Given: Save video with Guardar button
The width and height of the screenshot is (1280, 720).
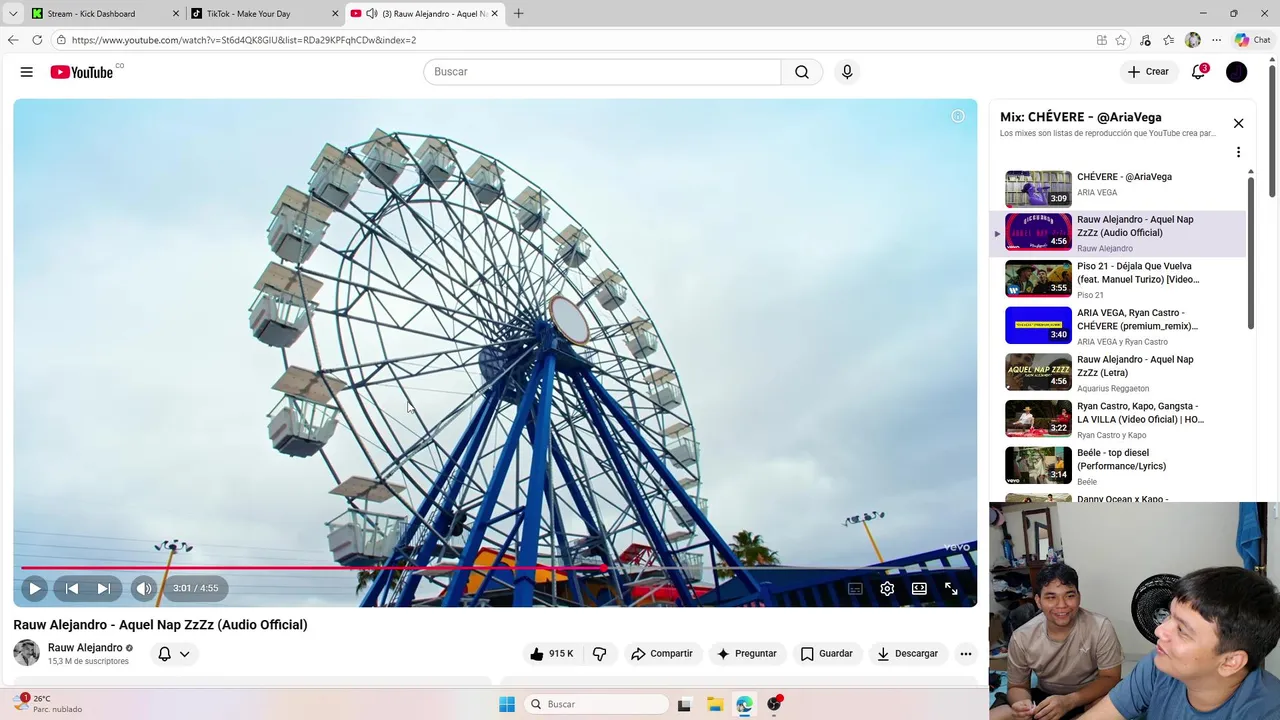Looking at the screenshot, I should point(826,654).
